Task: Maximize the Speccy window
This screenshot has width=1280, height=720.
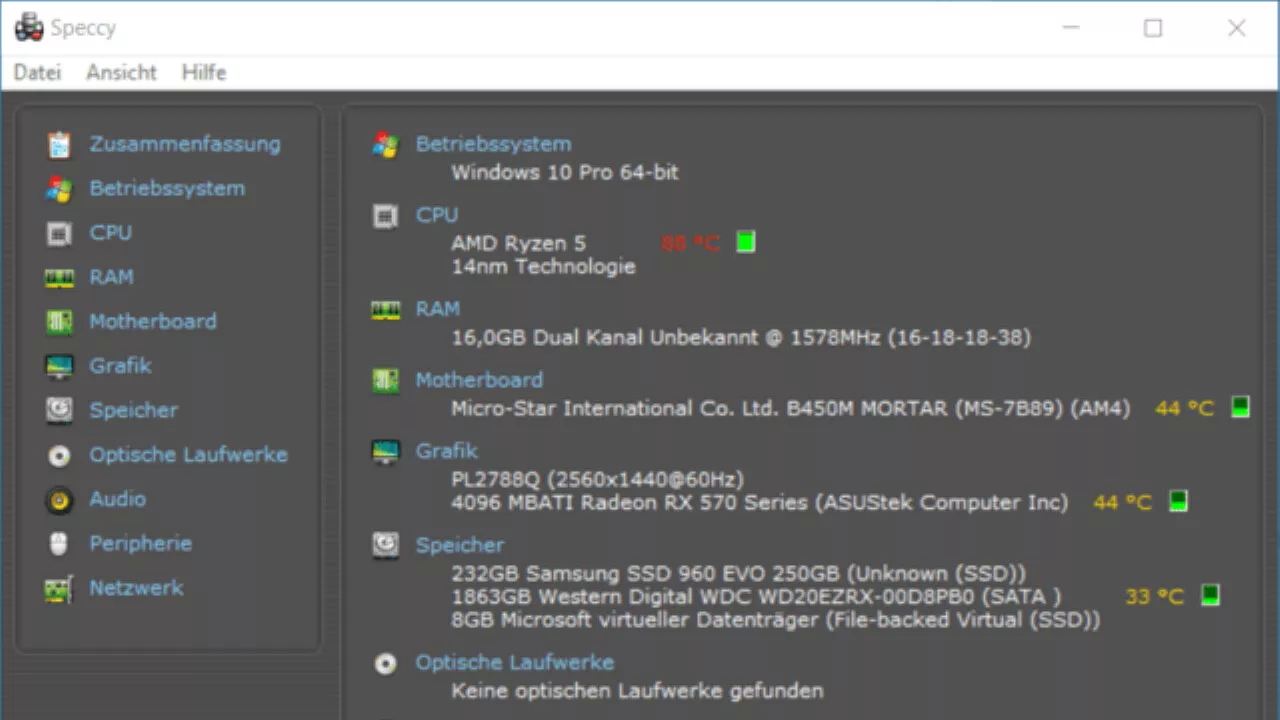Action: (1153, 28)
